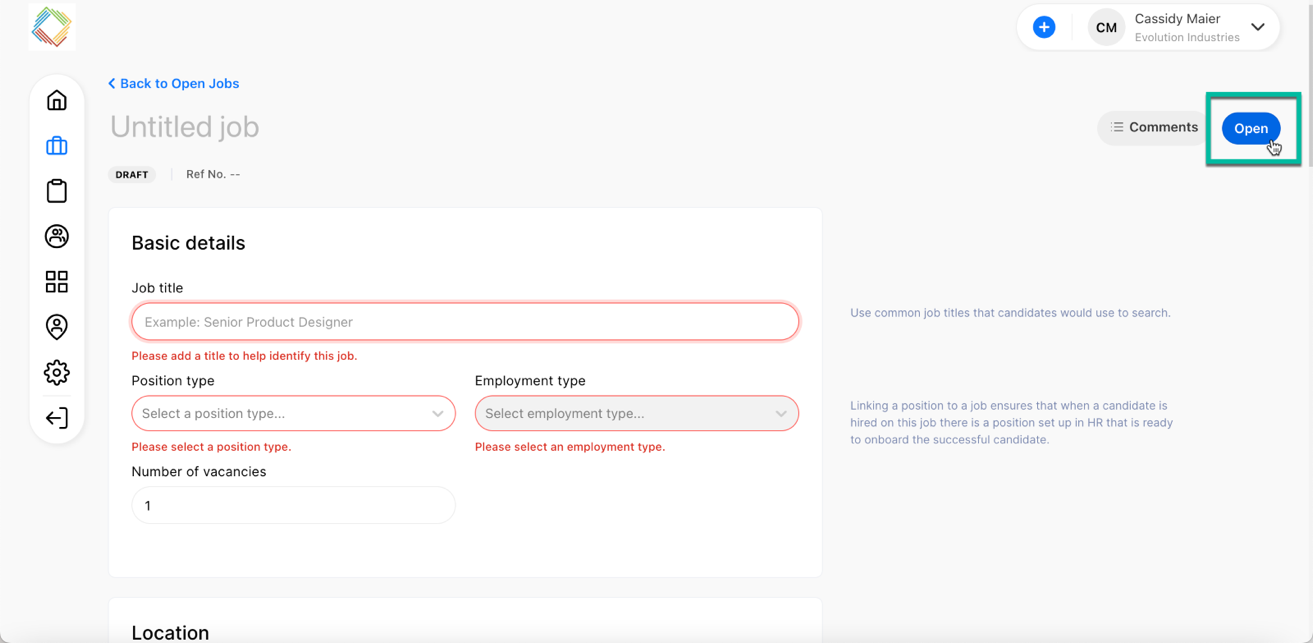Click the Number of vacancies field

(x=293, y=505)
